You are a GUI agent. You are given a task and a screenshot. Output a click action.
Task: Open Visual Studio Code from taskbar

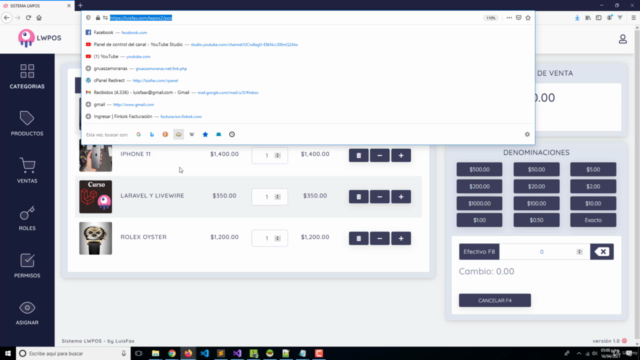pyautogui.click(x=204, y=353)
